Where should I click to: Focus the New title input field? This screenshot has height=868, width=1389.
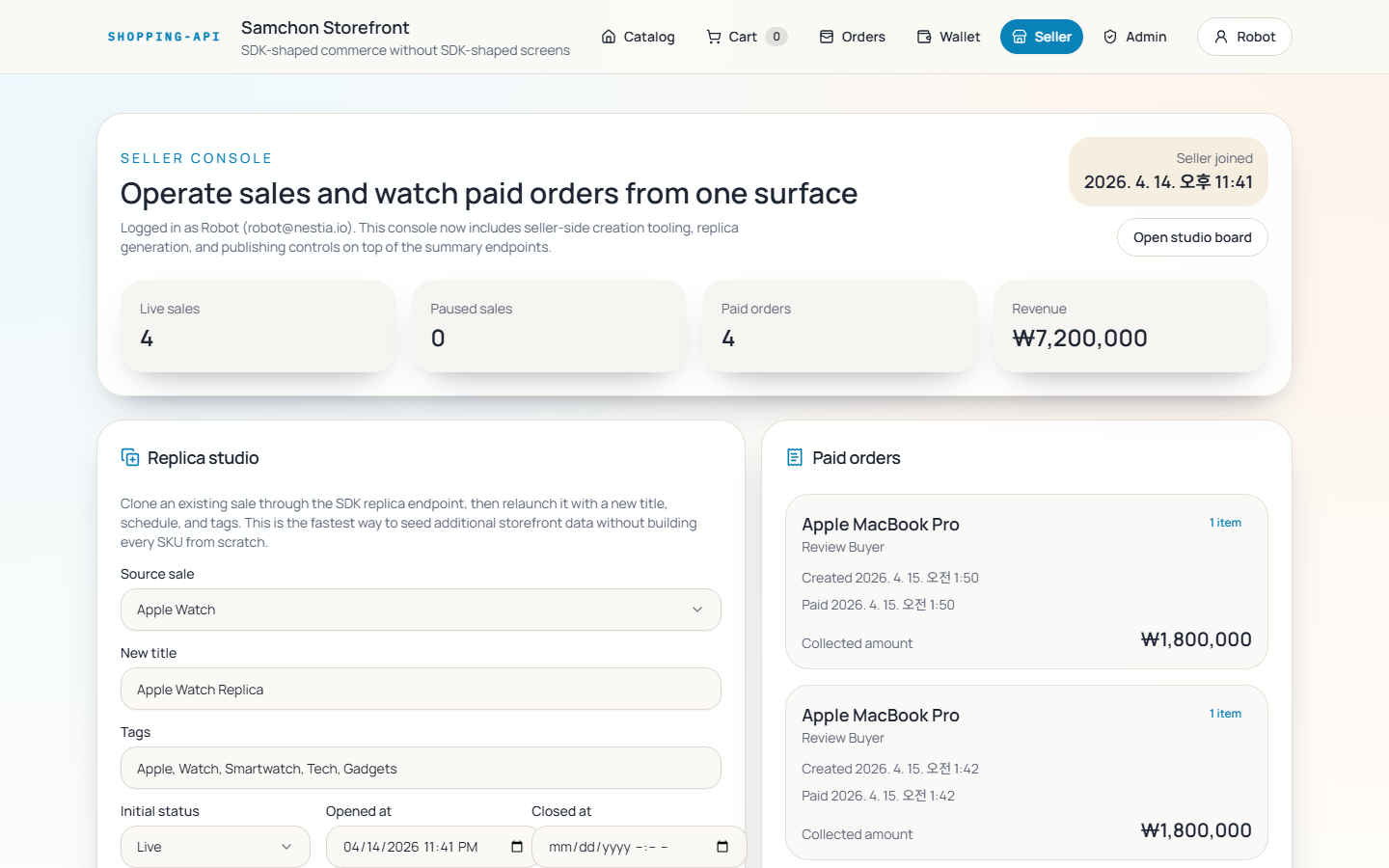click(x=421, y=690)
